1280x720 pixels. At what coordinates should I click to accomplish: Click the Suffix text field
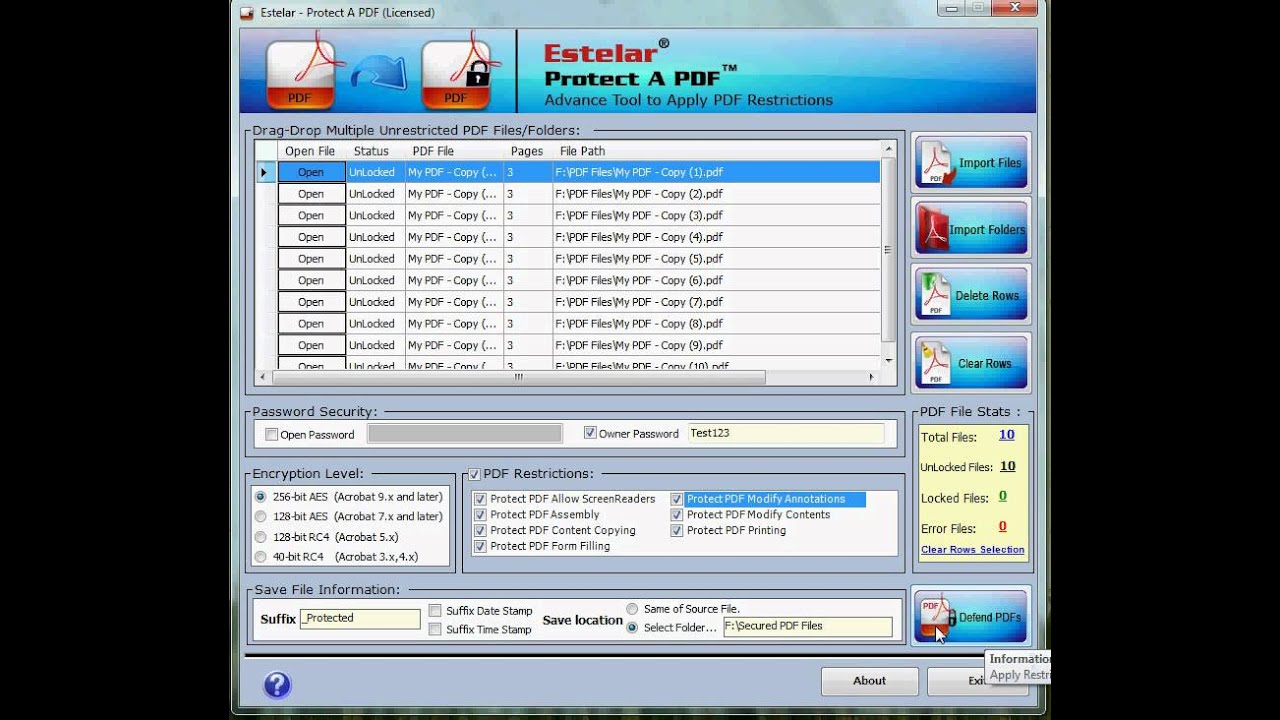(x=360, y=619)
